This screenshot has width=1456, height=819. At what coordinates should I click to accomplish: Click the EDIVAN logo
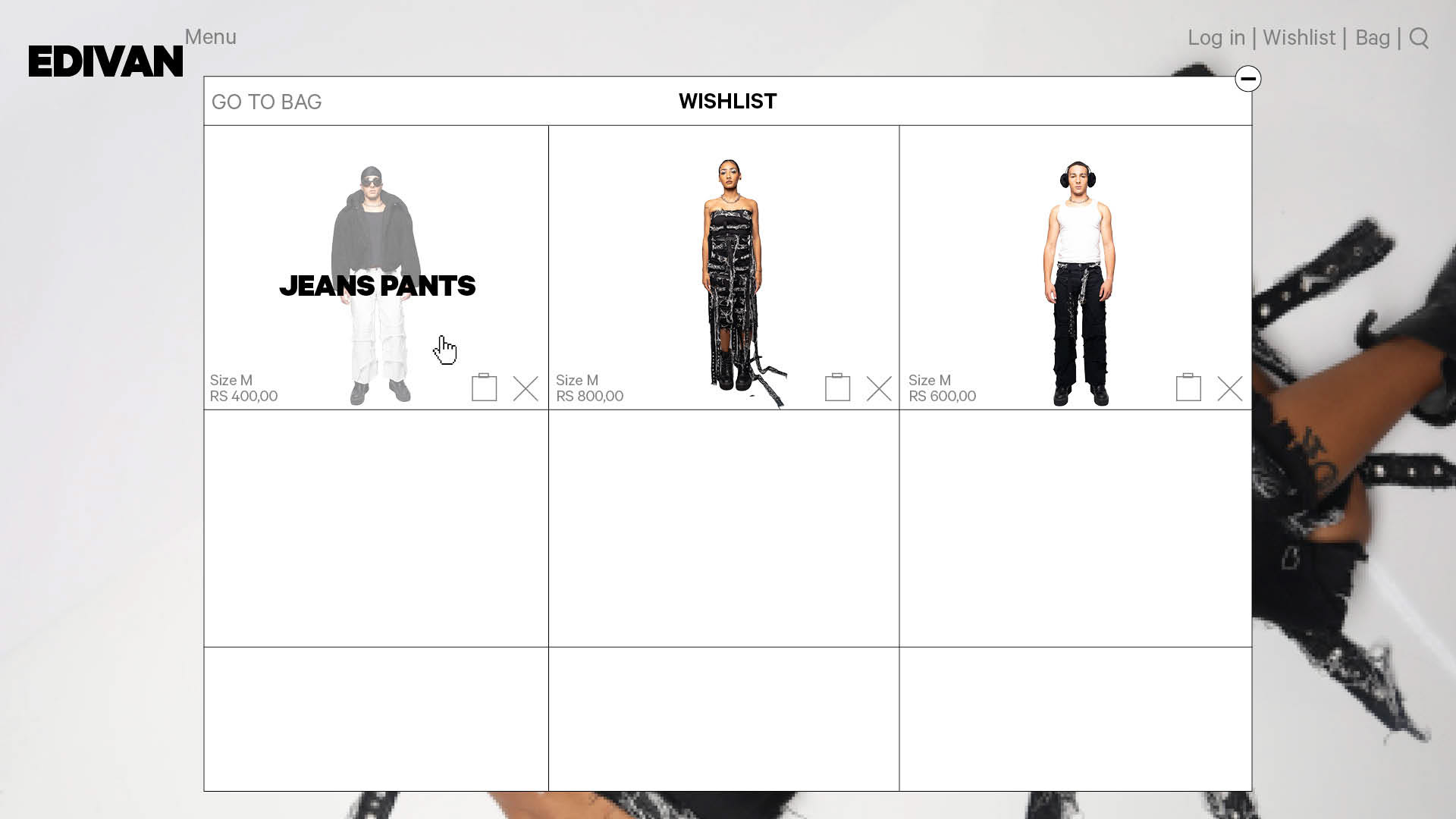click(105, 61)
